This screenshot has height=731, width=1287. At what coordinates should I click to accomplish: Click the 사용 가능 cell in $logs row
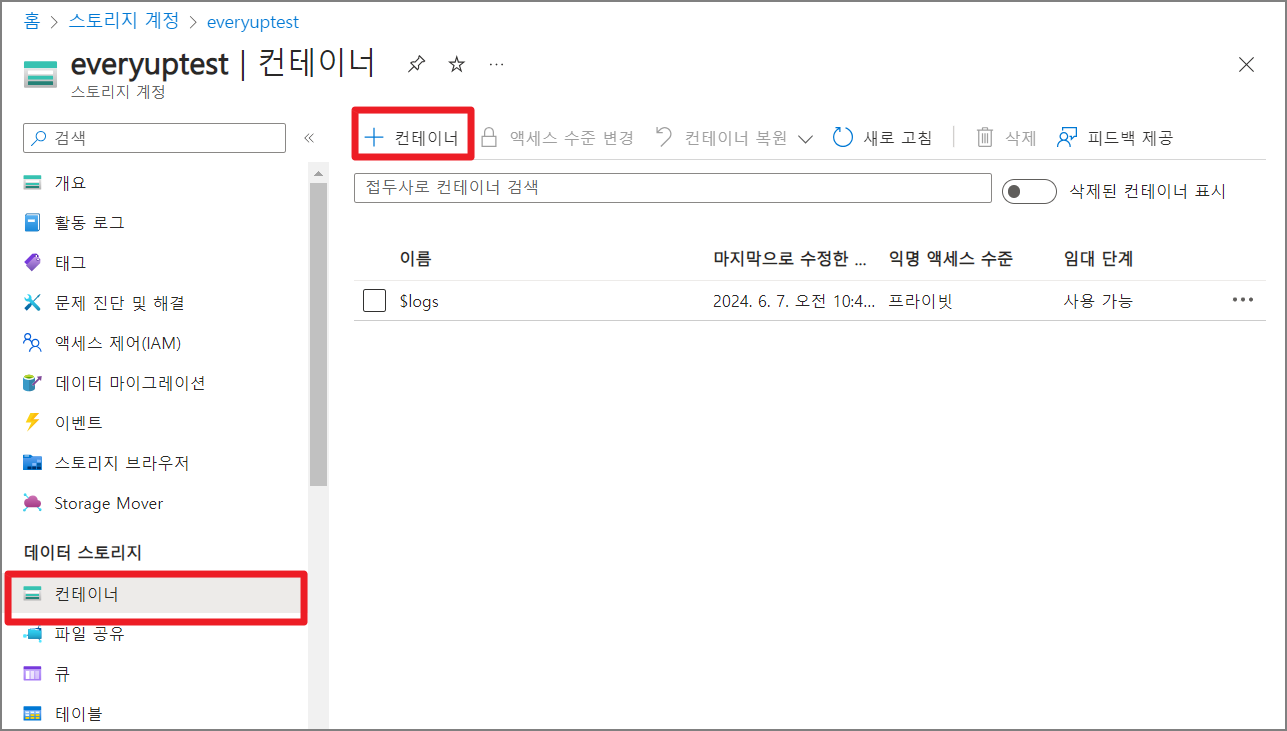click(x=1098, y=301)
